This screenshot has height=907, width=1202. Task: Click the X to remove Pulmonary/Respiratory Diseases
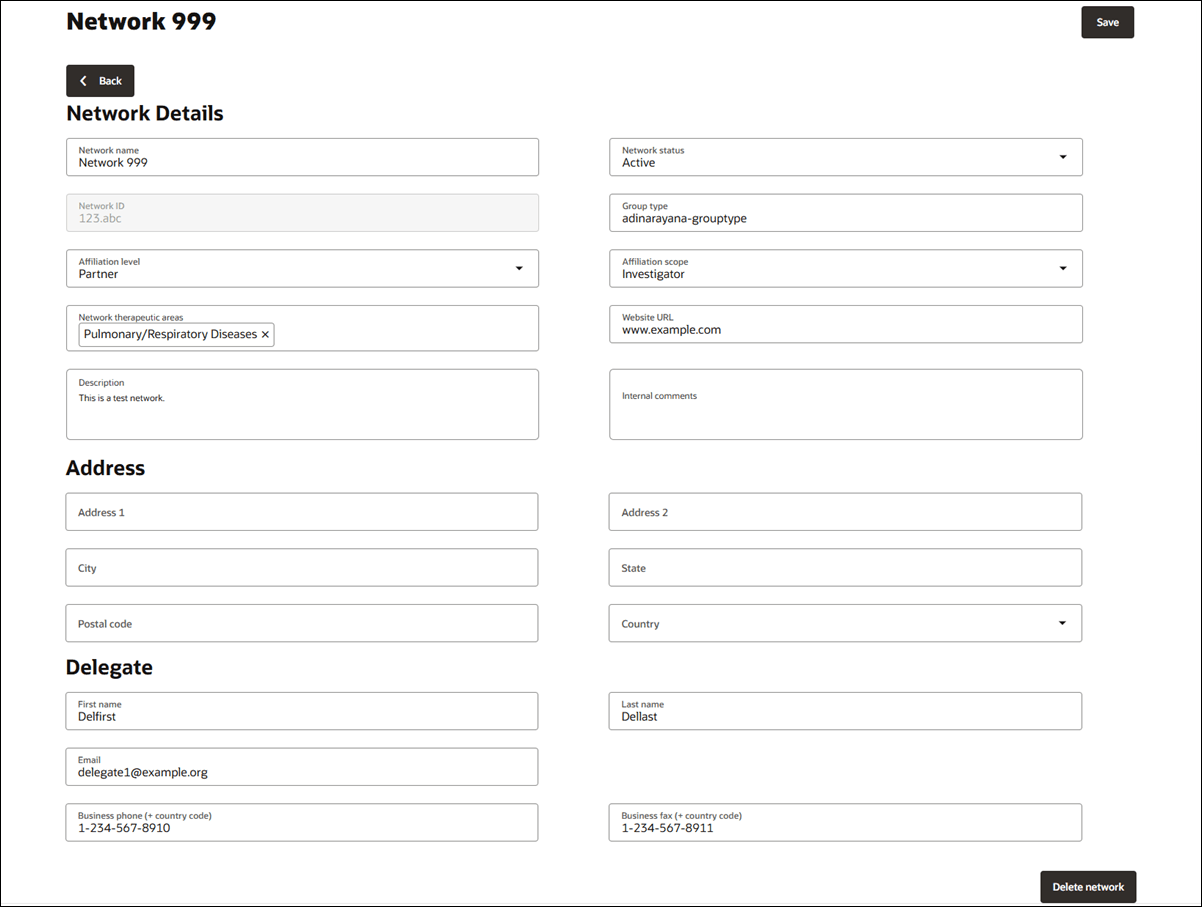pos(264,334)
